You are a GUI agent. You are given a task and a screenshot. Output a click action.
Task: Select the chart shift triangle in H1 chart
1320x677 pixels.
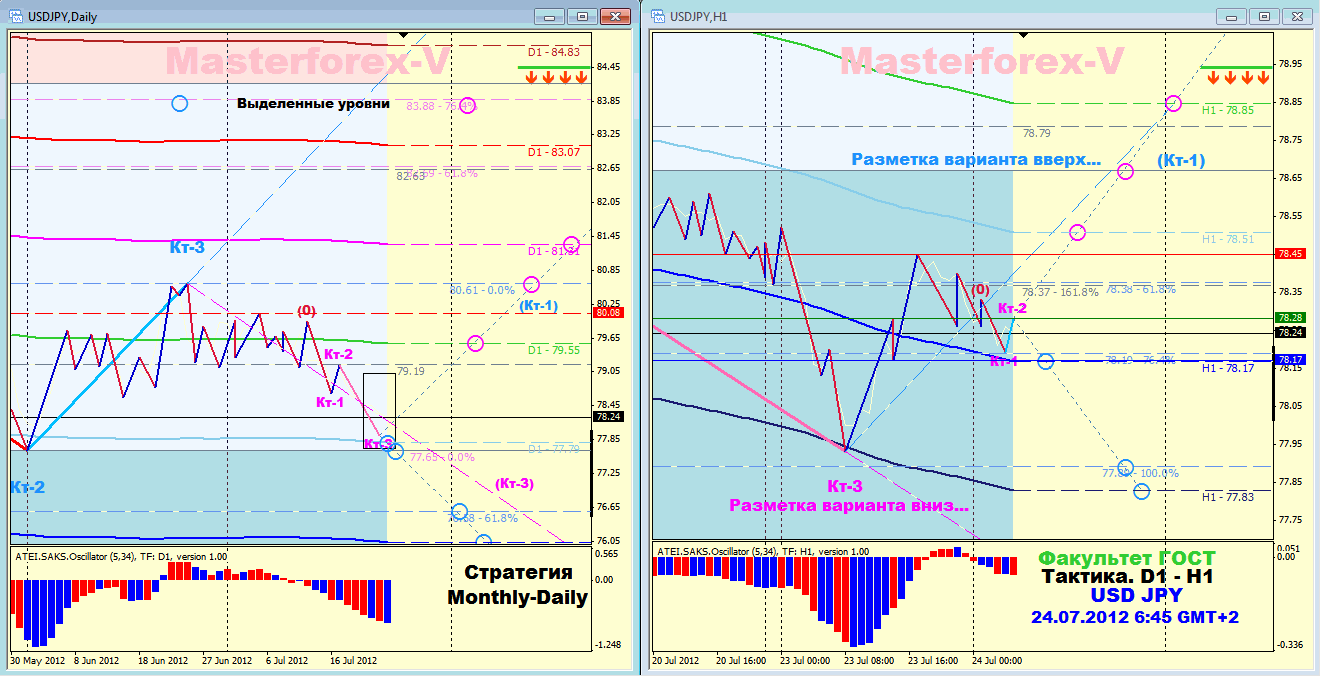click(x=1021, y=35)
